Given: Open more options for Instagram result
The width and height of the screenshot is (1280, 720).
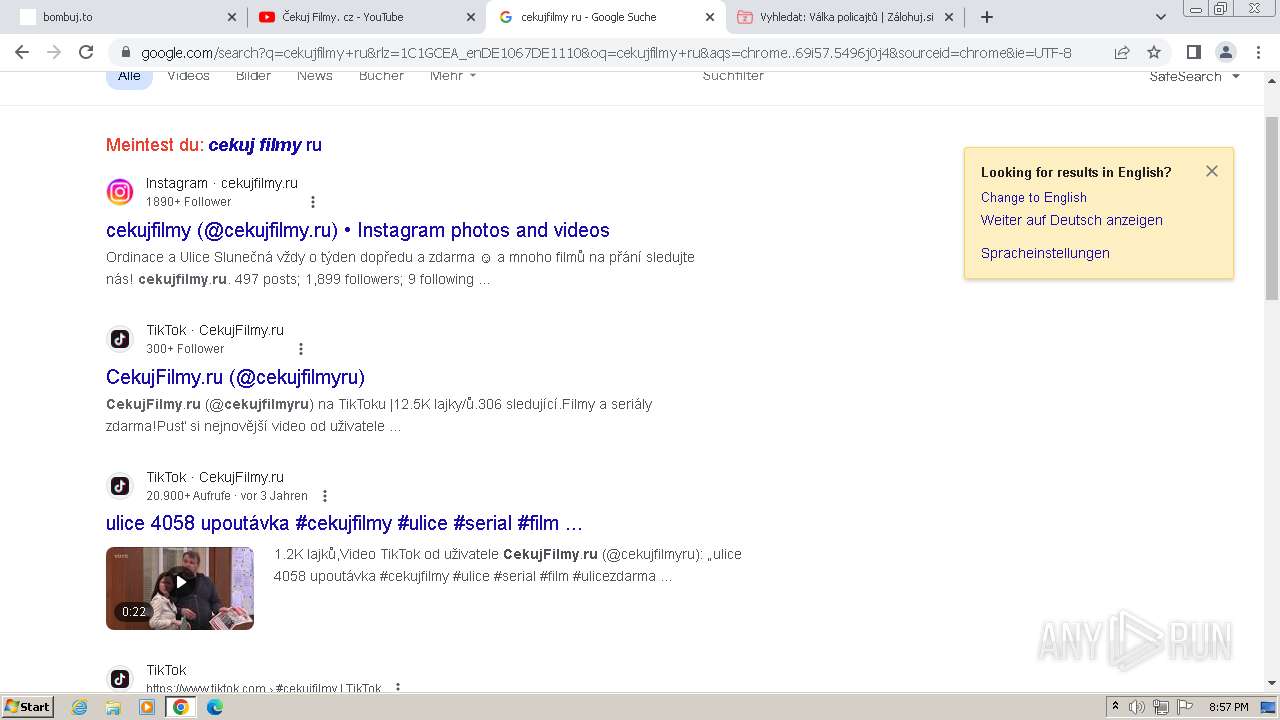Looking at the screenshot, I should coord(313,202).
